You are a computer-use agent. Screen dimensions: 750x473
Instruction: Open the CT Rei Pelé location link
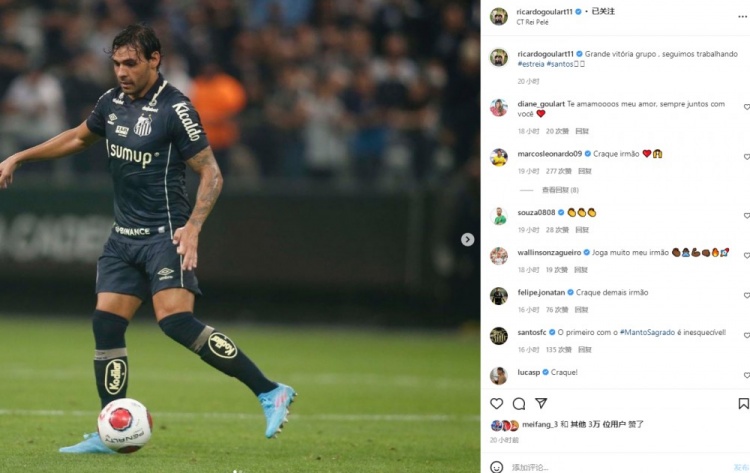click(532, 22)
